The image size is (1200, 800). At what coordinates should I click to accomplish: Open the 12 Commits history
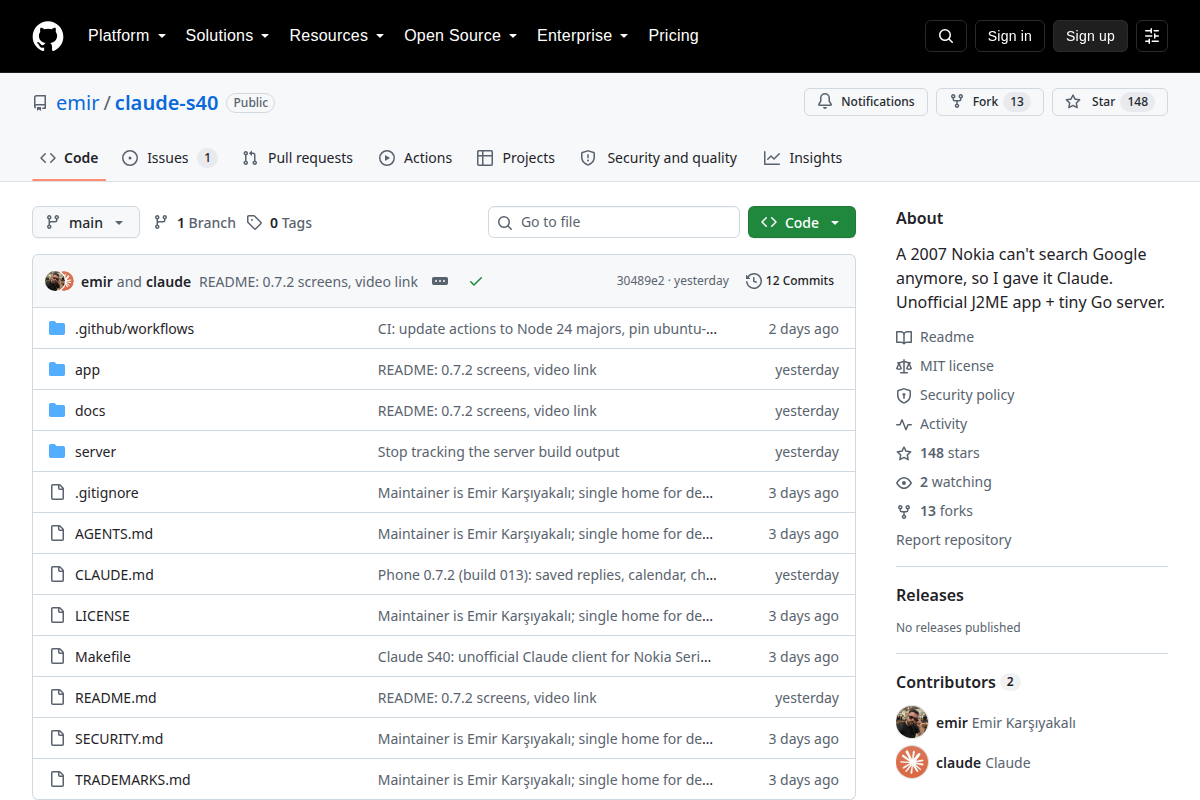790,281
